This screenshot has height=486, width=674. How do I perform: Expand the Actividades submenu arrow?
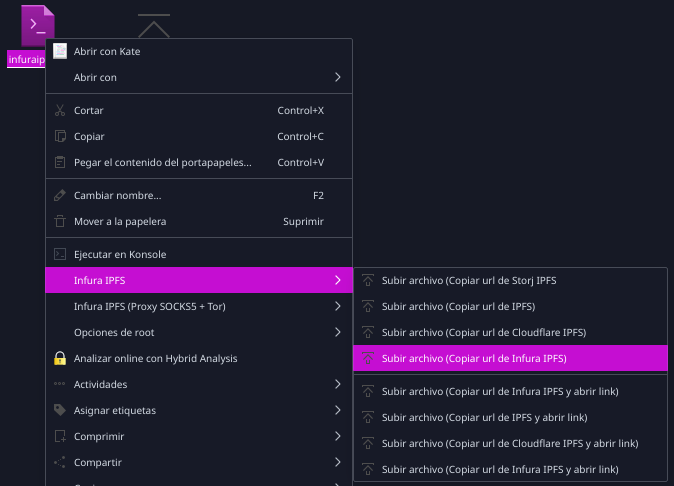coord(338,384)
